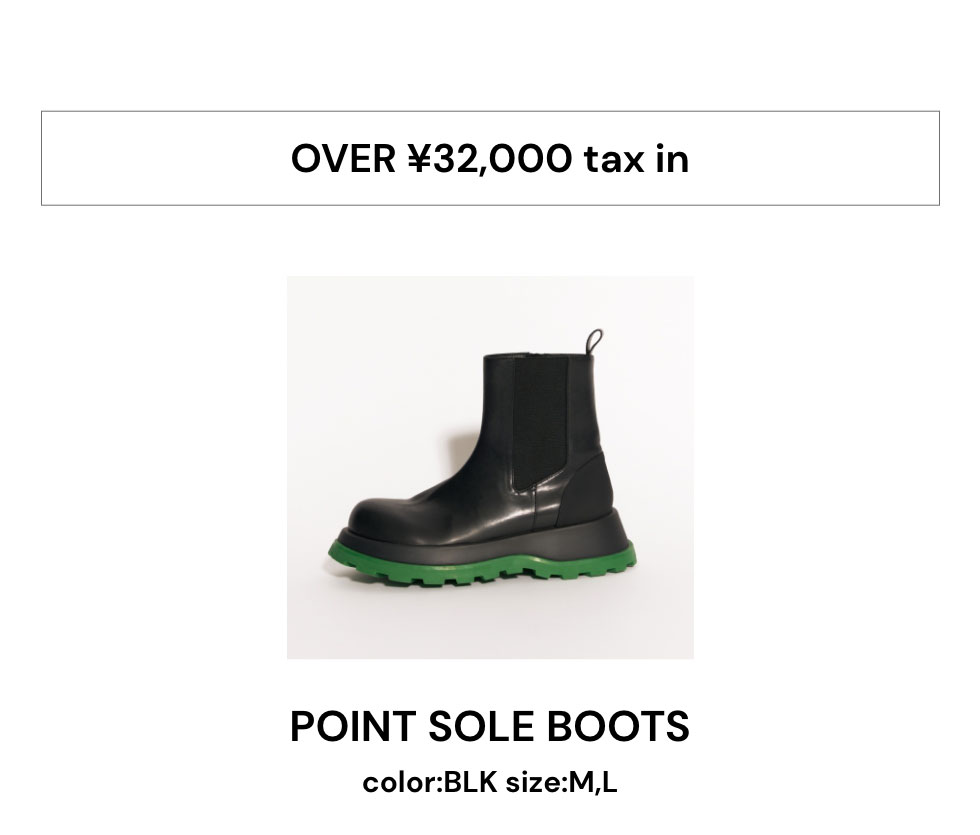Open the black boot product photo
This screenshot has height=835, width=980.
(490, 467)
